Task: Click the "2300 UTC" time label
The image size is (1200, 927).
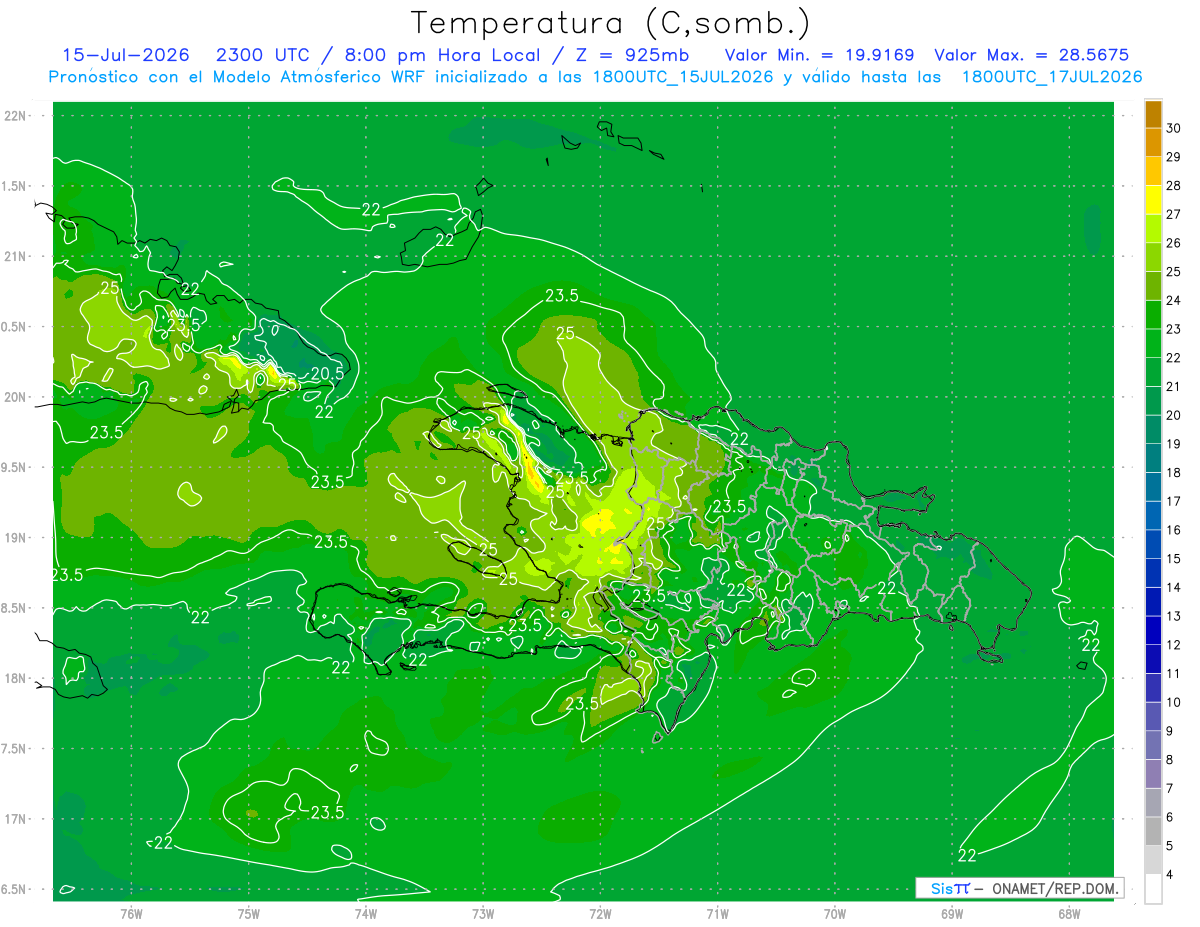Action: 262,55
